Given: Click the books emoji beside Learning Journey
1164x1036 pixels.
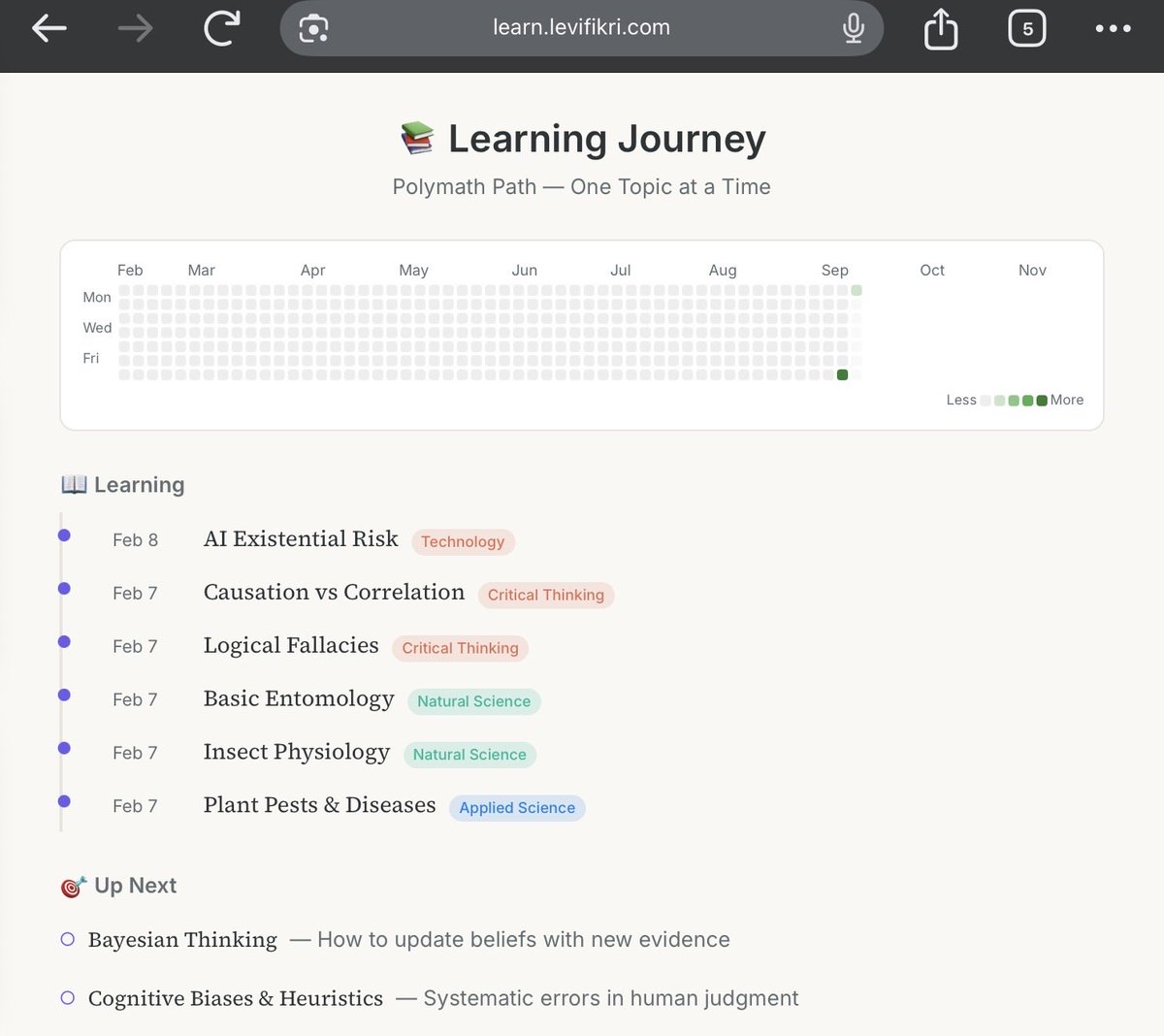Looking at the screenshot, I should (417, 138).
